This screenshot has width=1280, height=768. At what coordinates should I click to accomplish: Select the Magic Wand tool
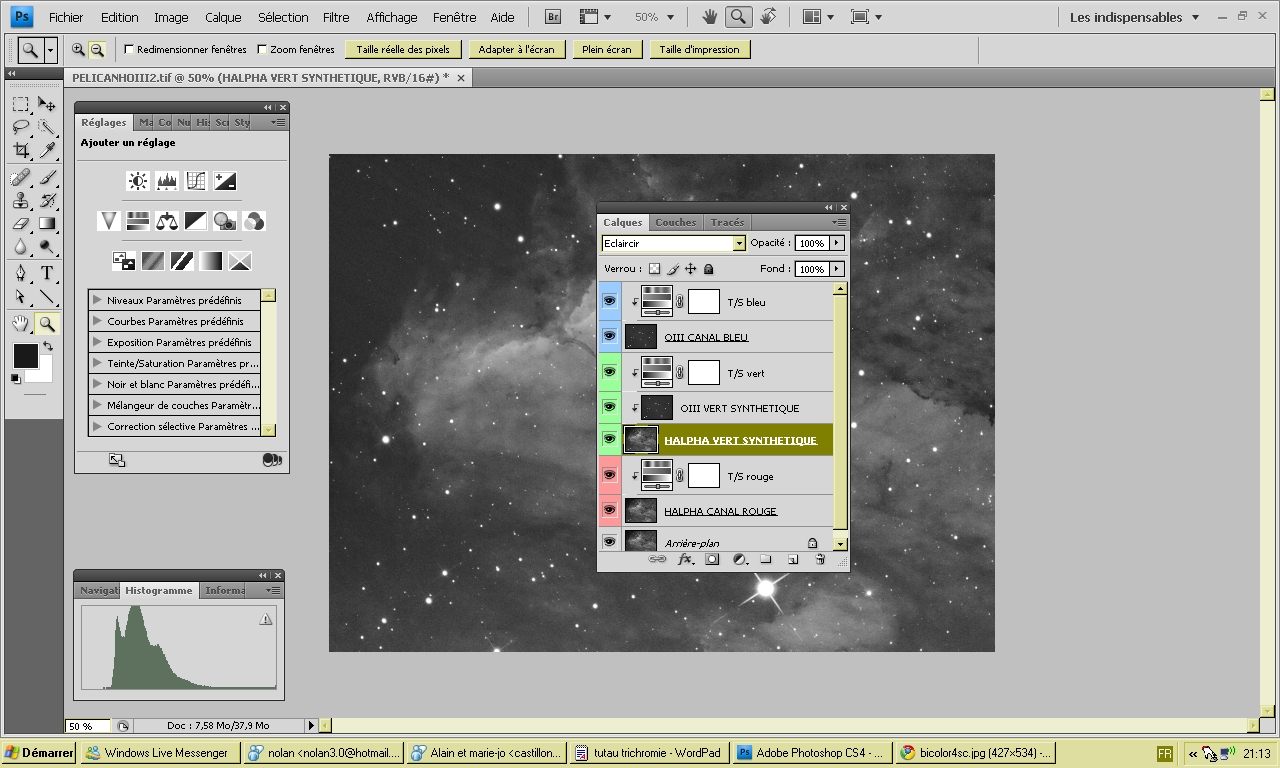coord(46,127)
